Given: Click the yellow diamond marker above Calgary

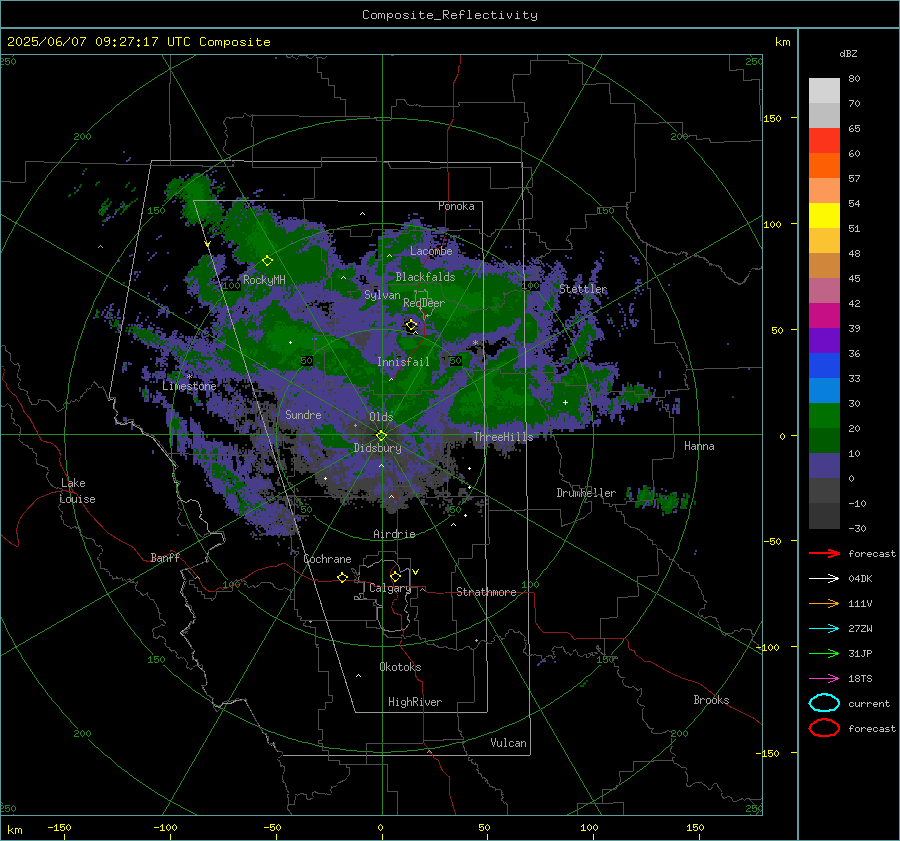Looking at the screenshot, I should pyautogui.click(x=395, y=576).
